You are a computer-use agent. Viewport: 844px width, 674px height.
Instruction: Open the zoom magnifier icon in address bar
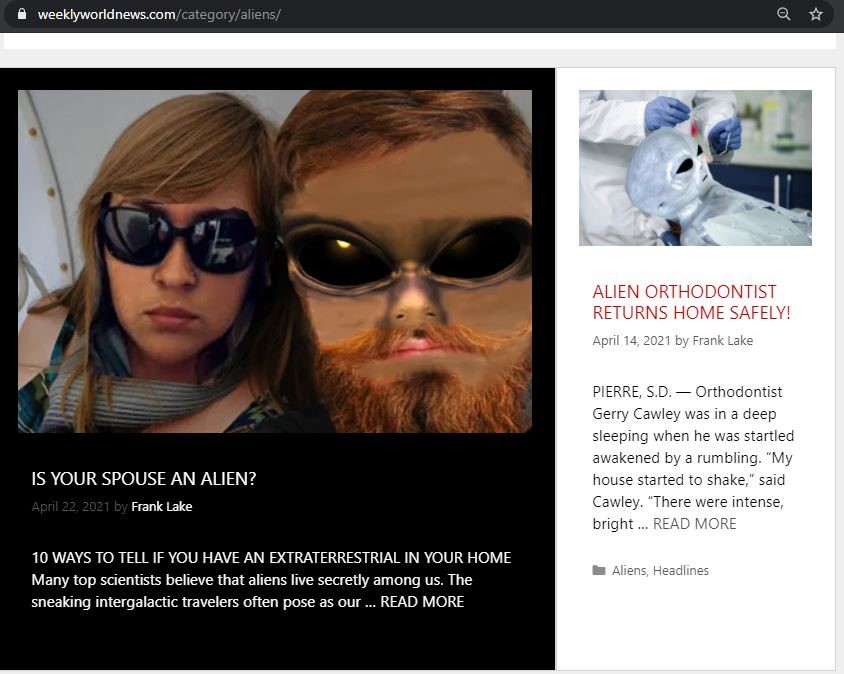point(784,14)
